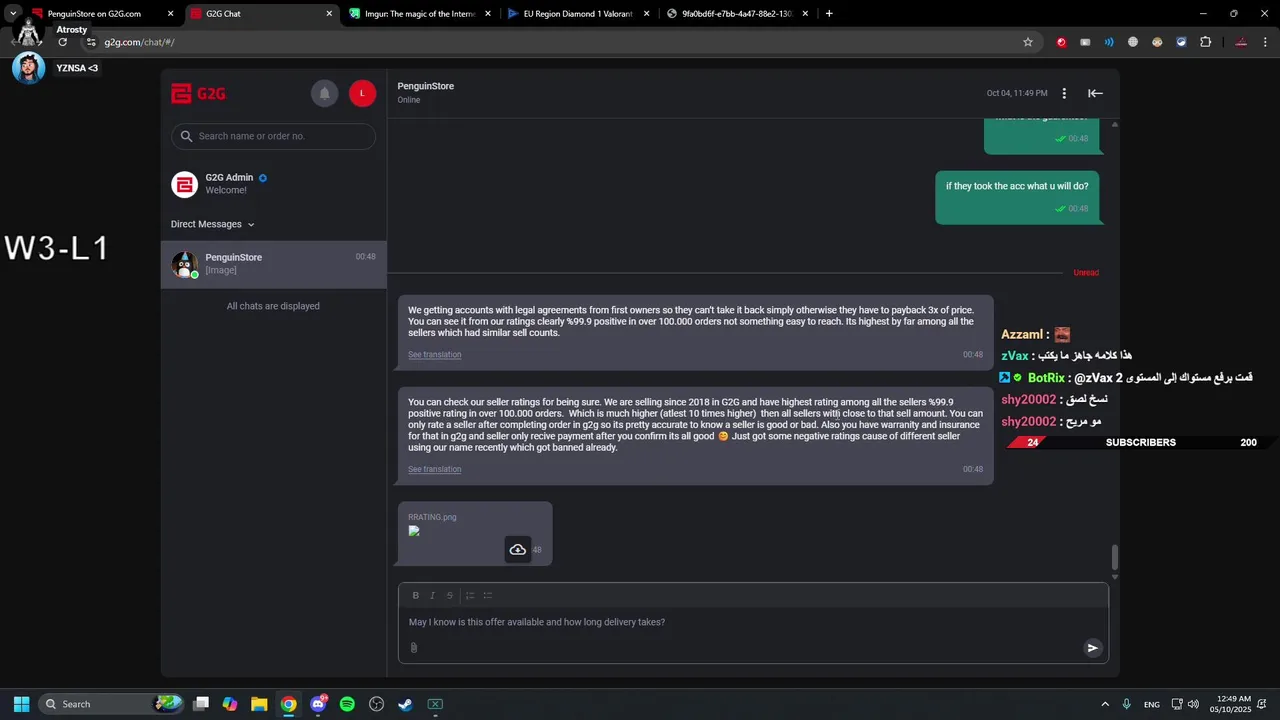Insert a numbered list in editor

(470, 595)
